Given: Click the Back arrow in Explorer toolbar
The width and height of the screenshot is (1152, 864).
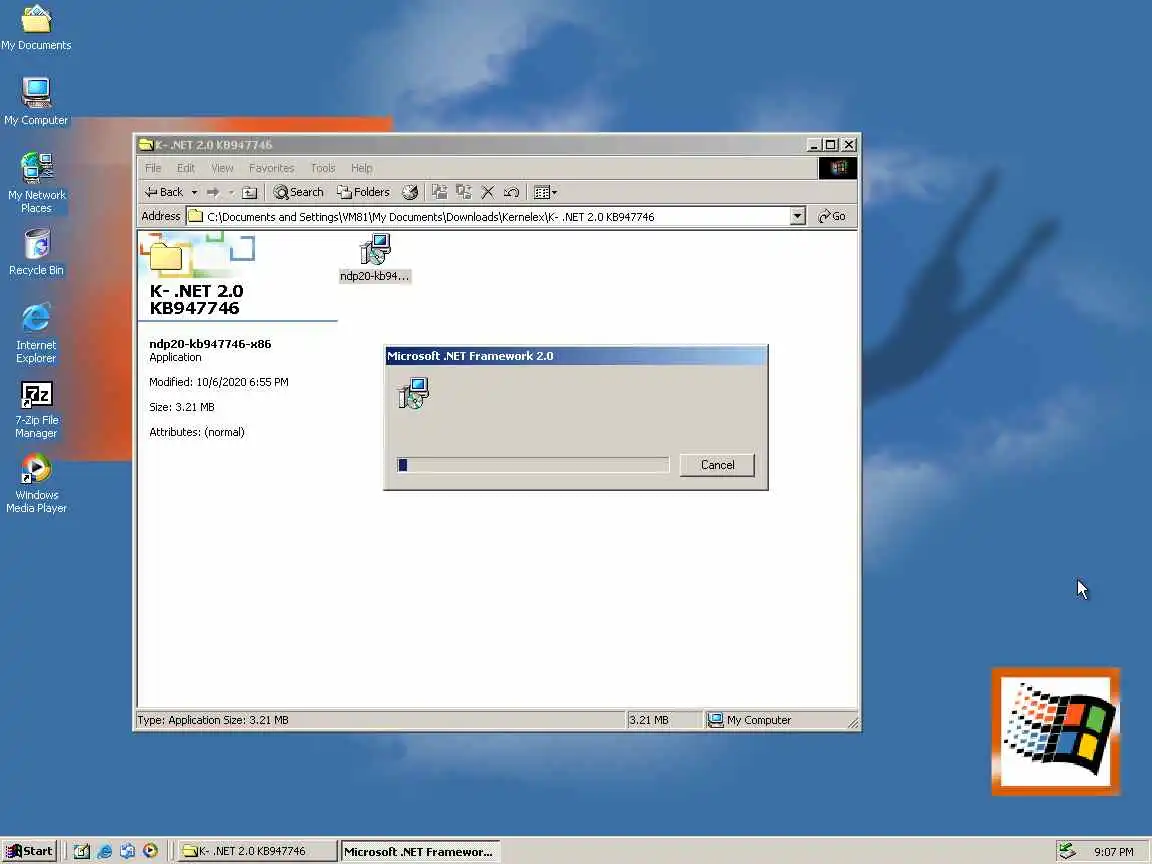Looking at the screenshot, I should (163, 192).
